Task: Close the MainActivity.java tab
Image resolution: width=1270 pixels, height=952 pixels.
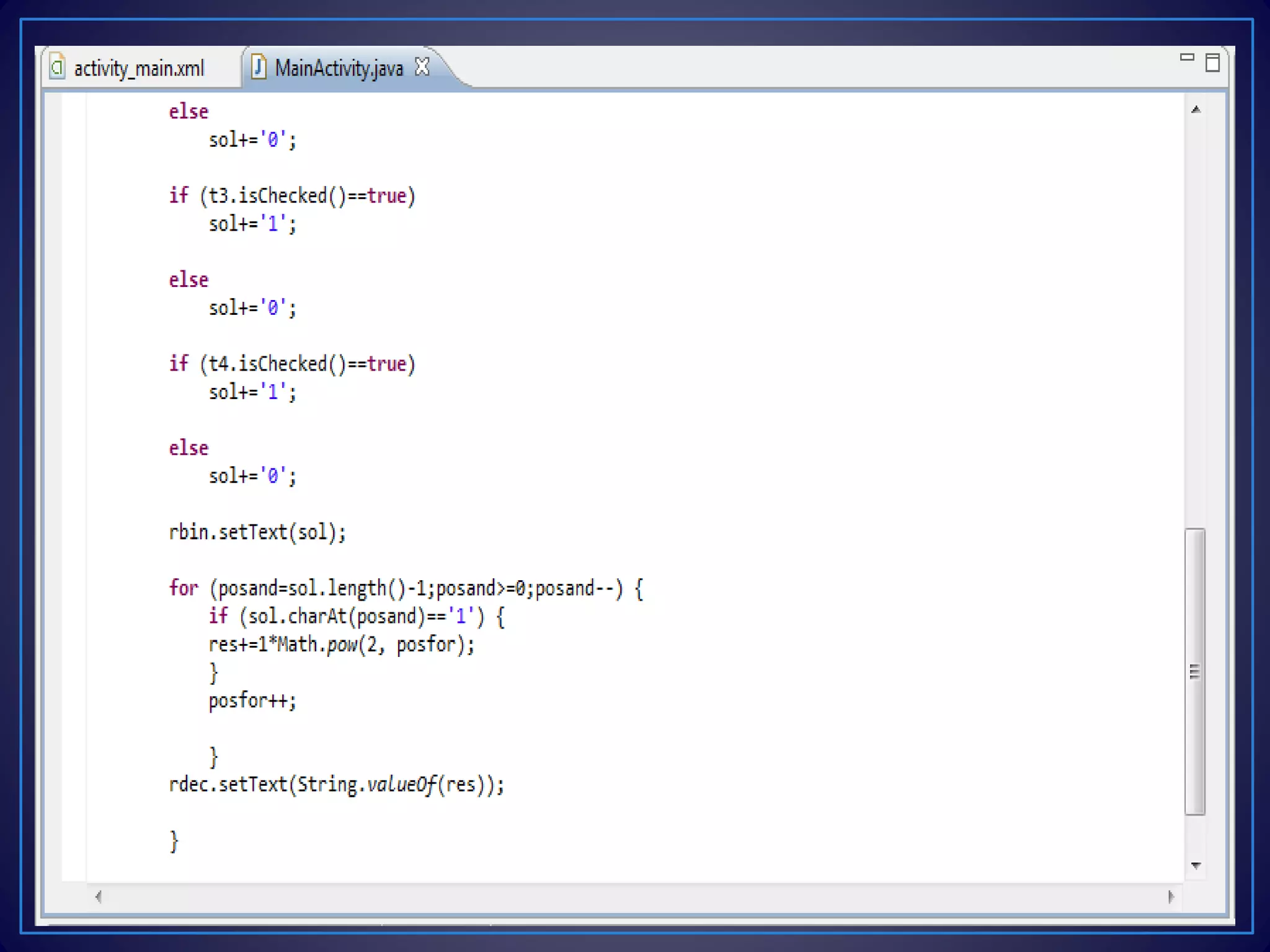Action: point(422,66)
